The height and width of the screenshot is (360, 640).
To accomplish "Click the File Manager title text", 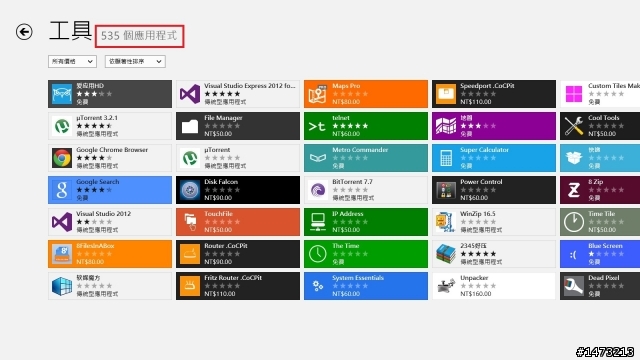I will 223,118.
